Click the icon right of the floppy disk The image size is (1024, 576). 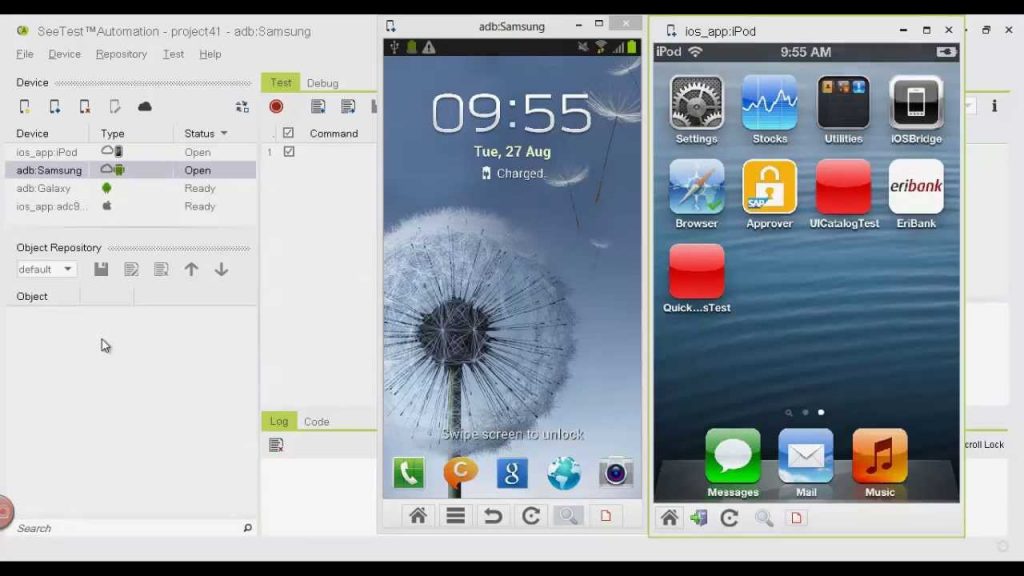point(131,269)
